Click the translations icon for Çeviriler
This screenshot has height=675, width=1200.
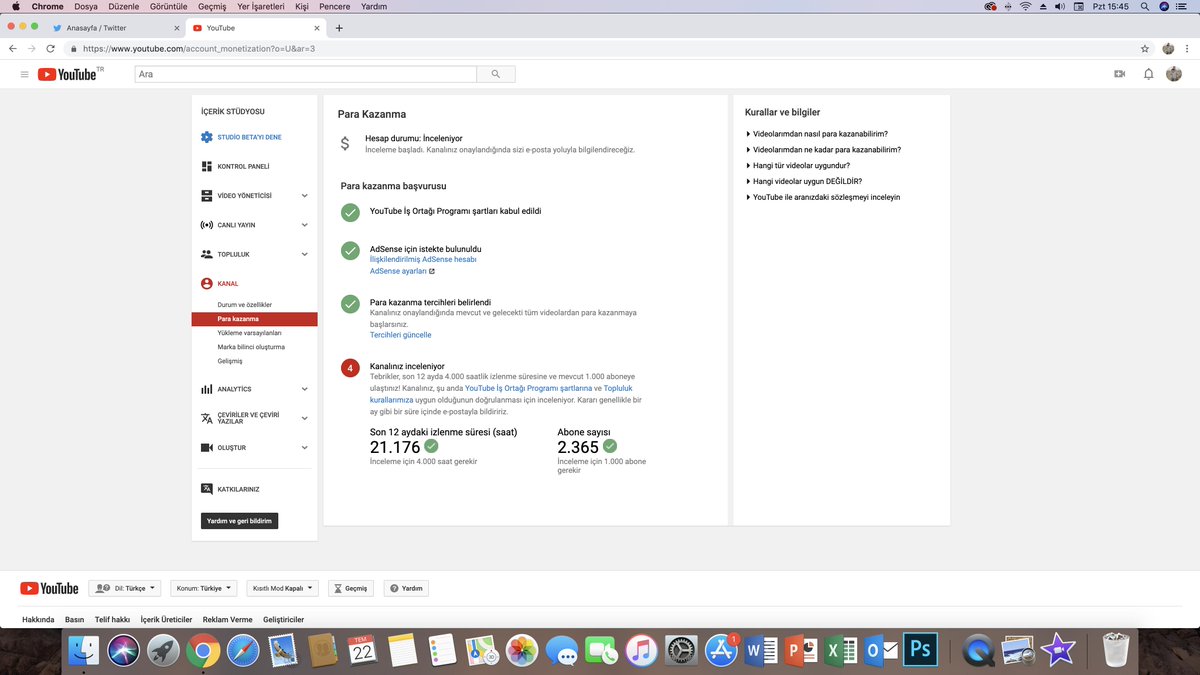(207, 418)
